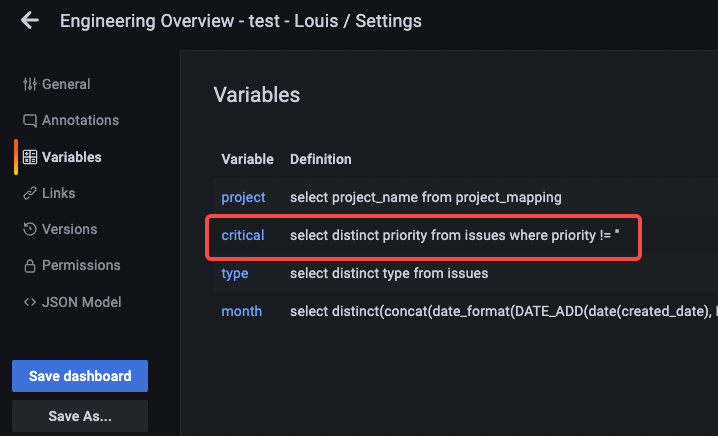Open the Versions label
Screen dimensions: 718x436
tap(70, 229)
